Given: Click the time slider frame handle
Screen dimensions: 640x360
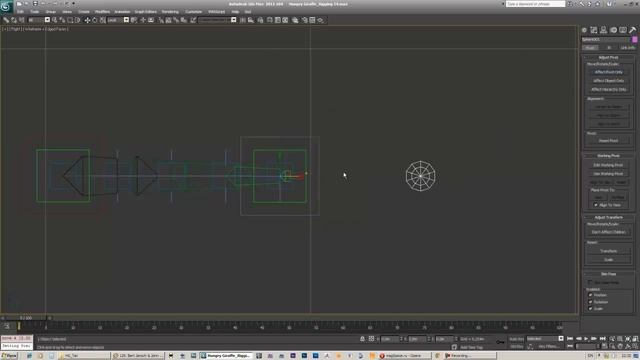Looking at the screenshot, I should pyautogui.click(x=25, y=318).
